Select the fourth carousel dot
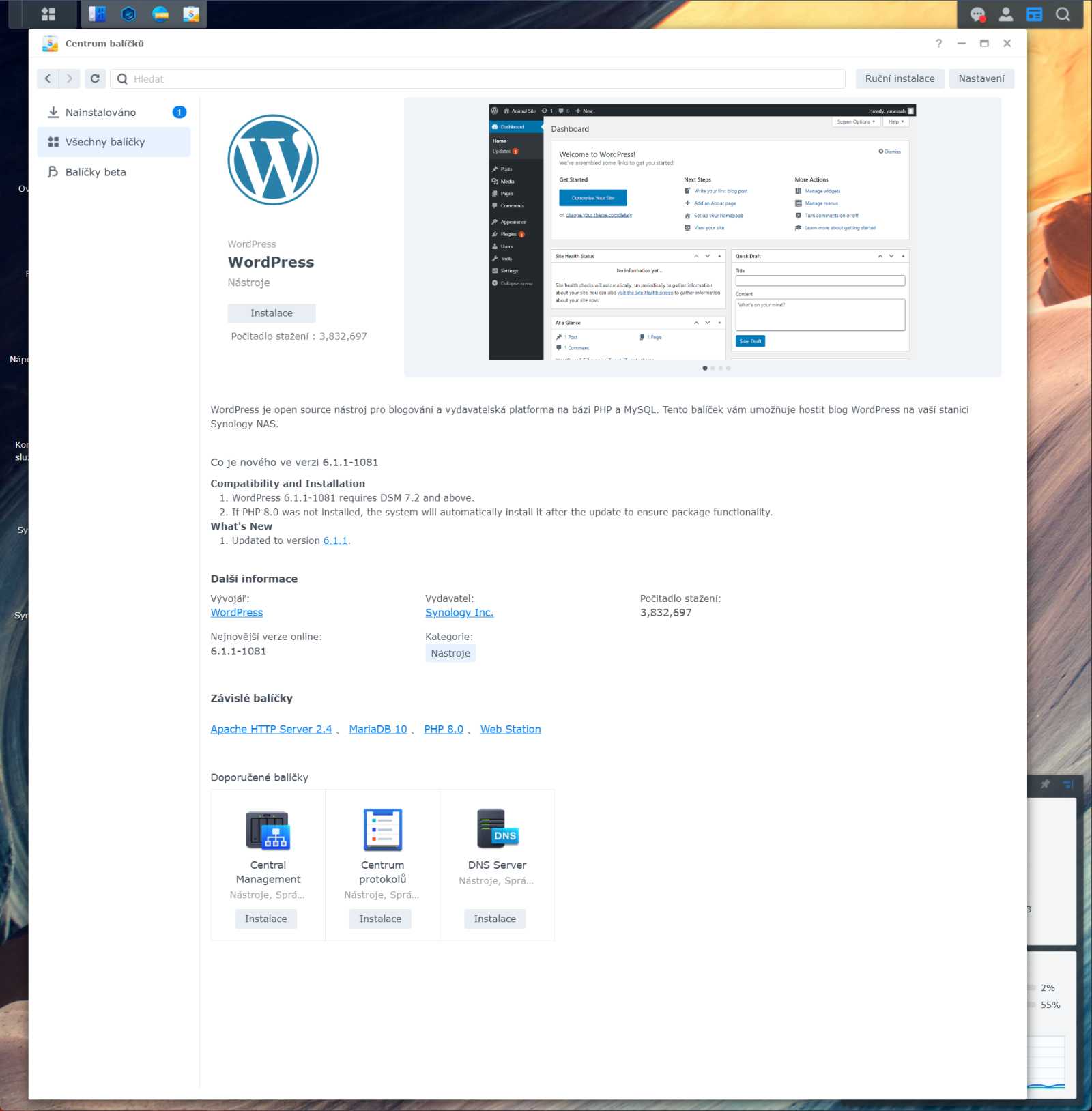 728,368
